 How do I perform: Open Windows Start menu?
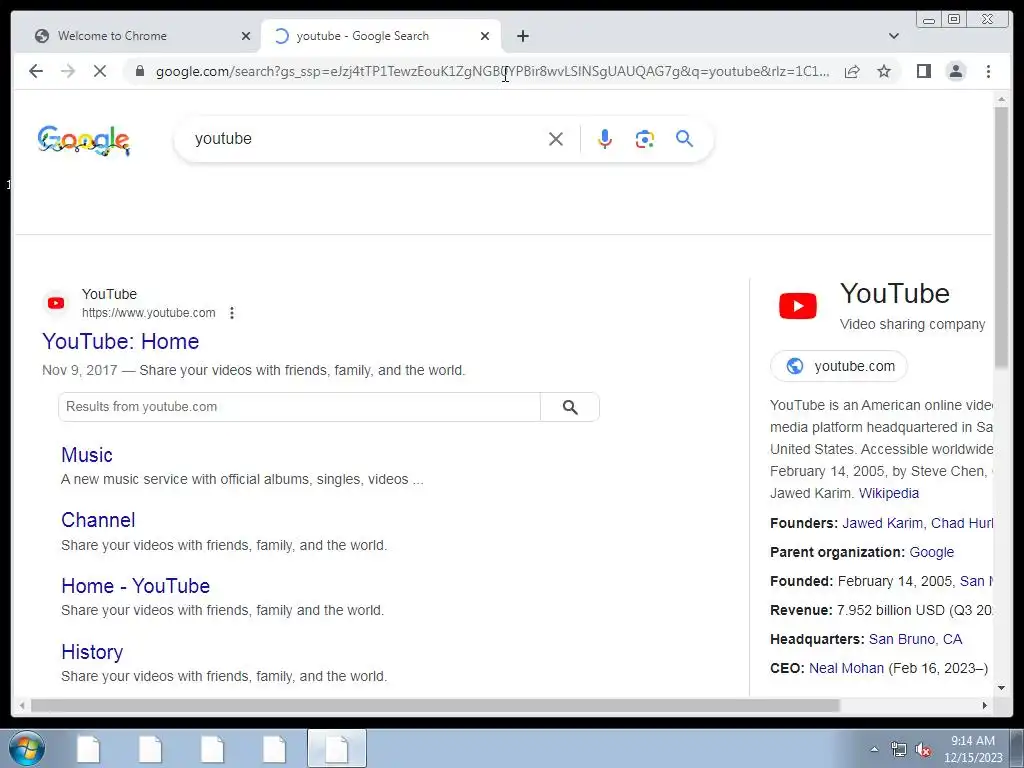click(x=26, y=748)
